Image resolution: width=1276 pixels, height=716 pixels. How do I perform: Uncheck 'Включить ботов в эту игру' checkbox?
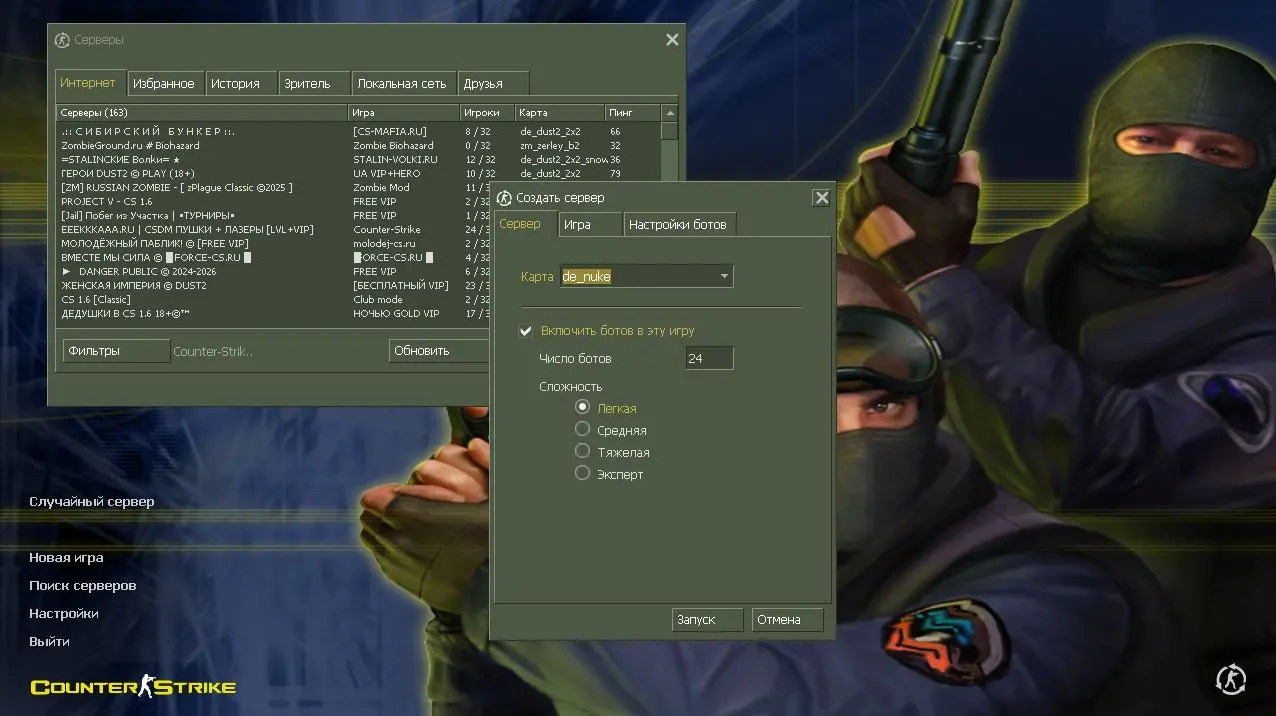pos(526,331)
